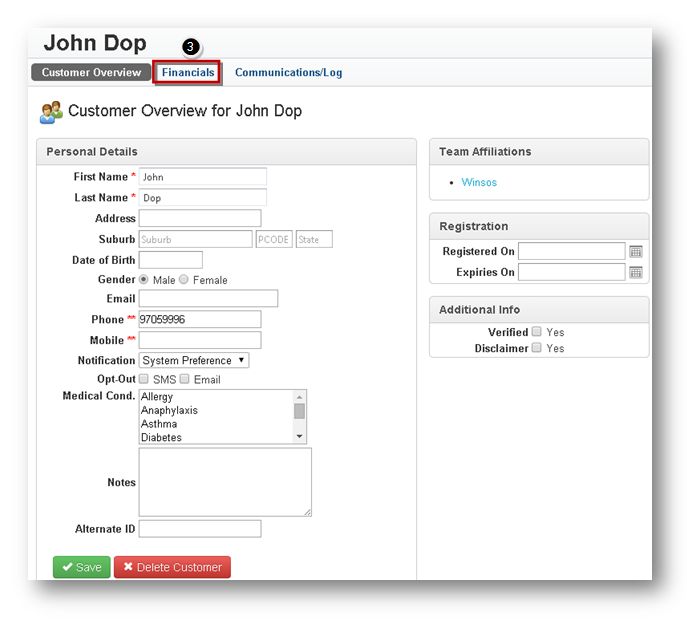The height and width of the screenshot is (624, 687).
Task: Click the State input field
Action: (314, 239)
